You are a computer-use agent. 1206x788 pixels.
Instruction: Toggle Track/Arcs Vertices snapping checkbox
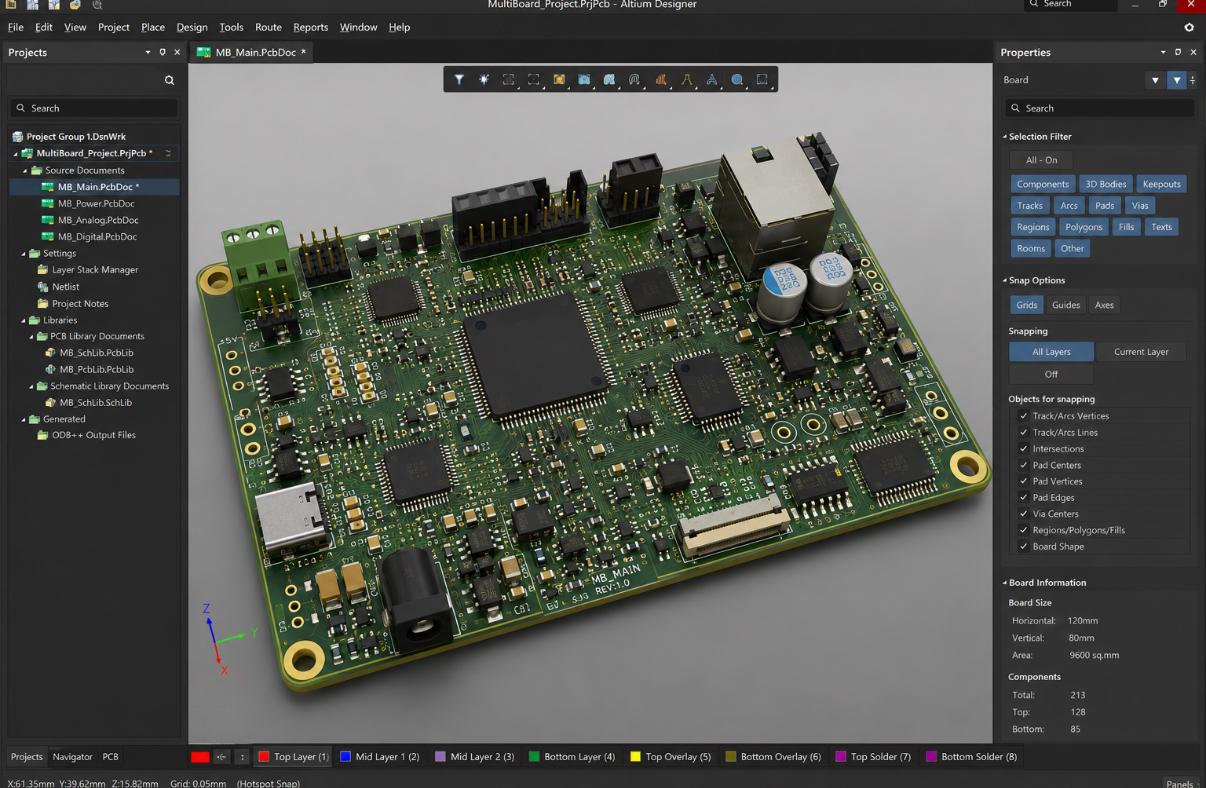click(x=1023, y=416)
